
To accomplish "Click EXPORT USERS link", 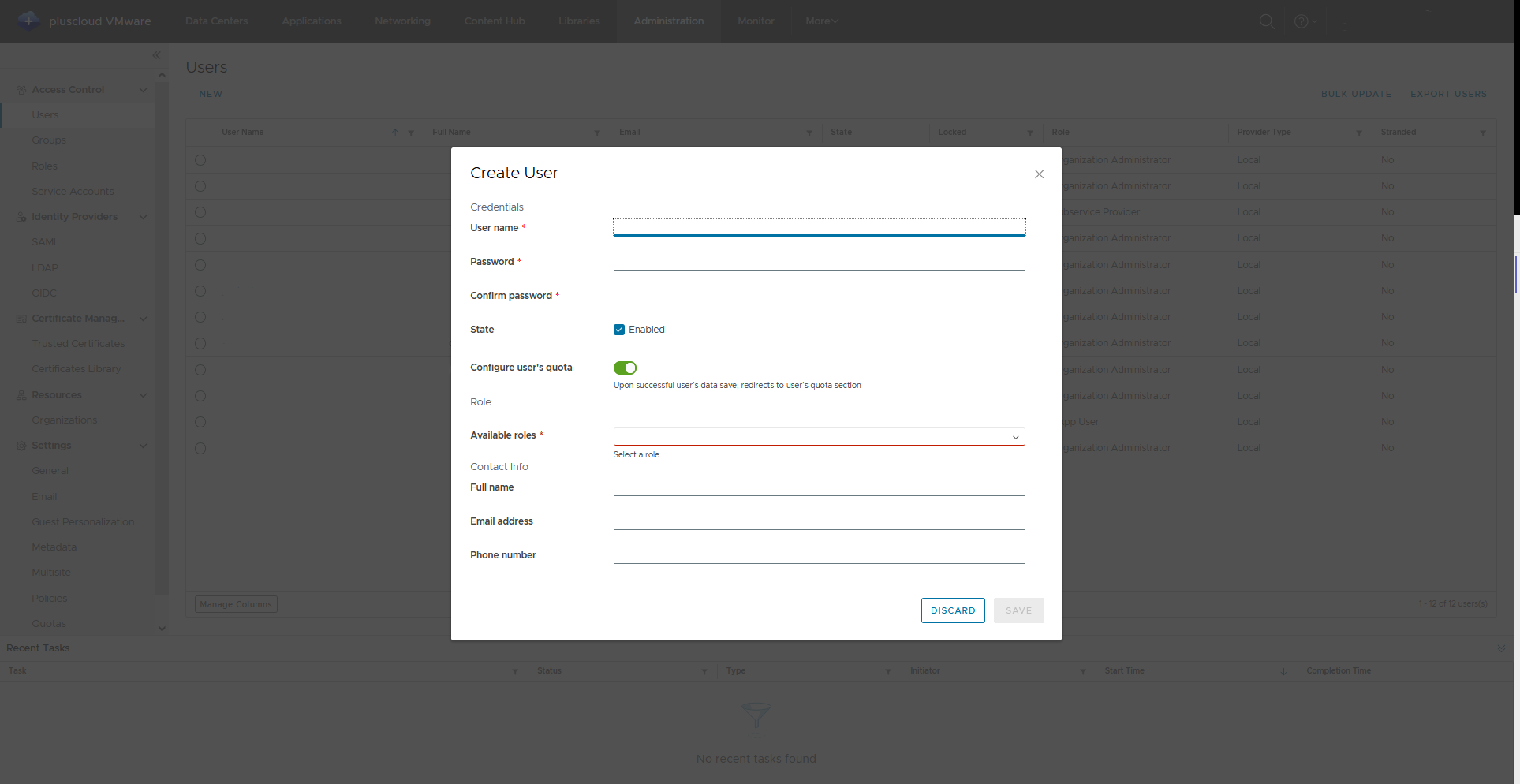I will point(1448,94).
